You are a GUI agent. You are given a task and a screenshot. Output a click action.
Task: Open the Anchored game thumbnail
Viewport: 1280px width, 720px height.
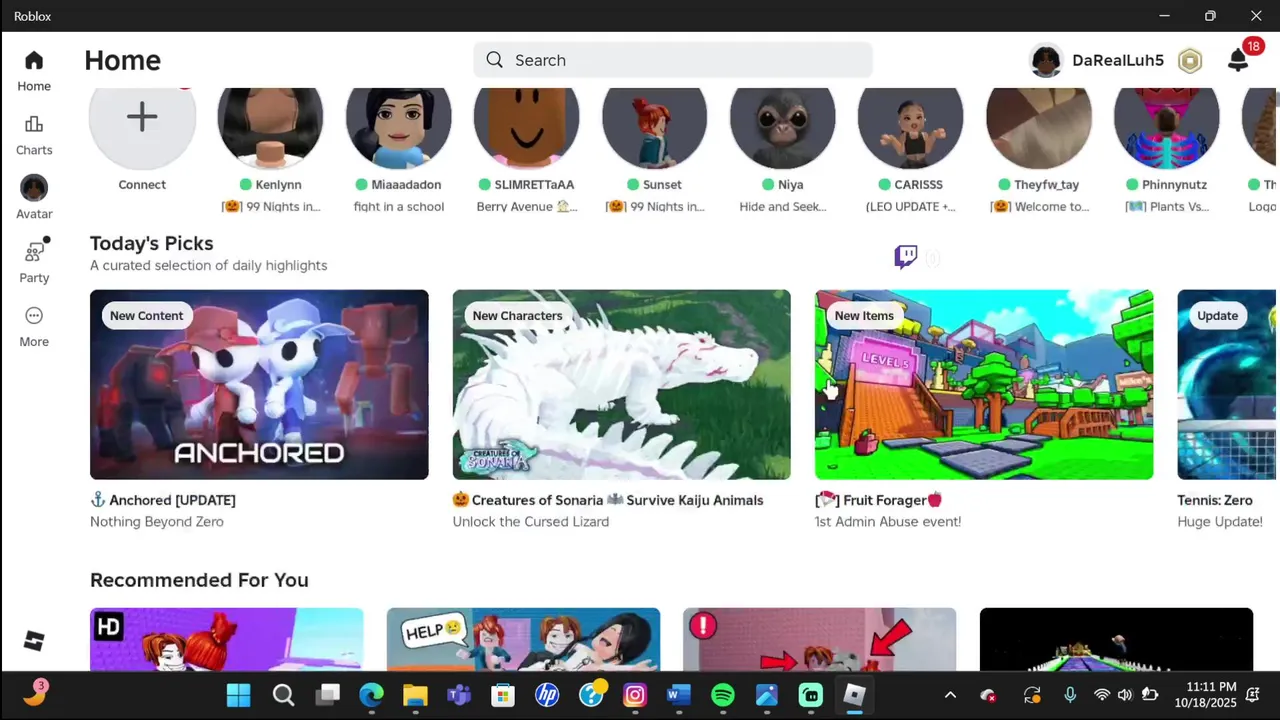pos(259,385)
